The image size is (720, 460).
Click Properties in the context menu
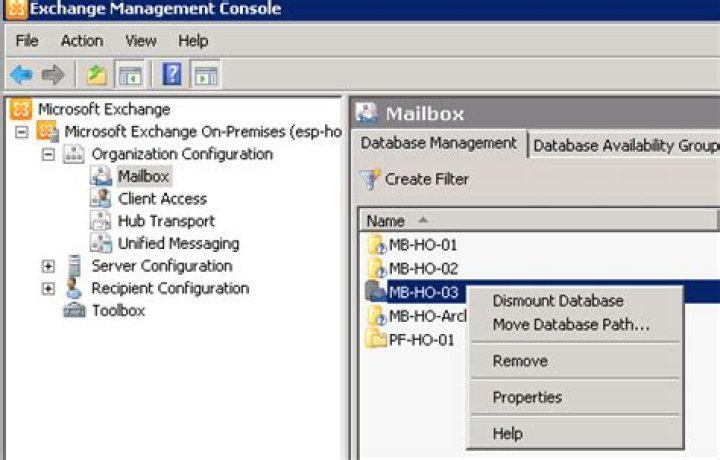527,398
